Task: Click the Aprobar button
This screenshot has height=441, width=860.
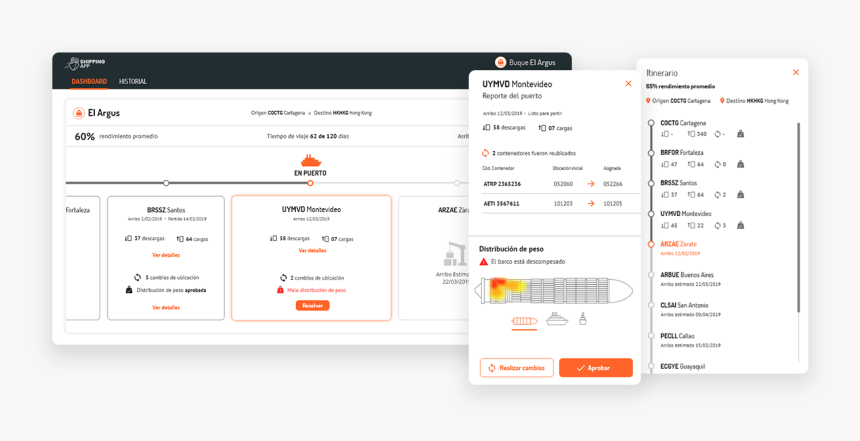Action: pos(596,368)
